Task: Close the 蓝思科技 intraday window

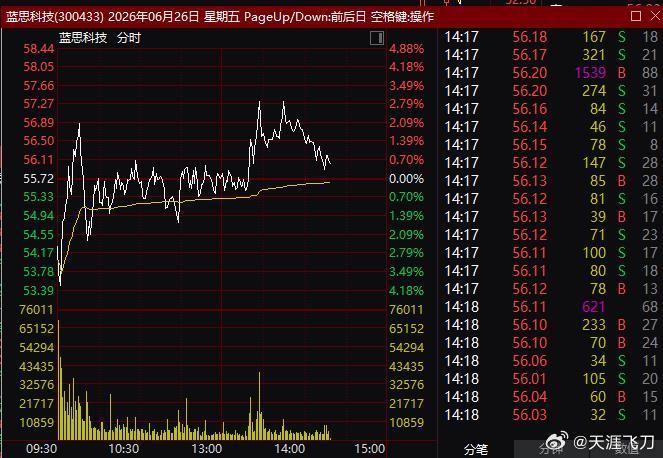Action: pyautogui.click(x=656, y=16)
